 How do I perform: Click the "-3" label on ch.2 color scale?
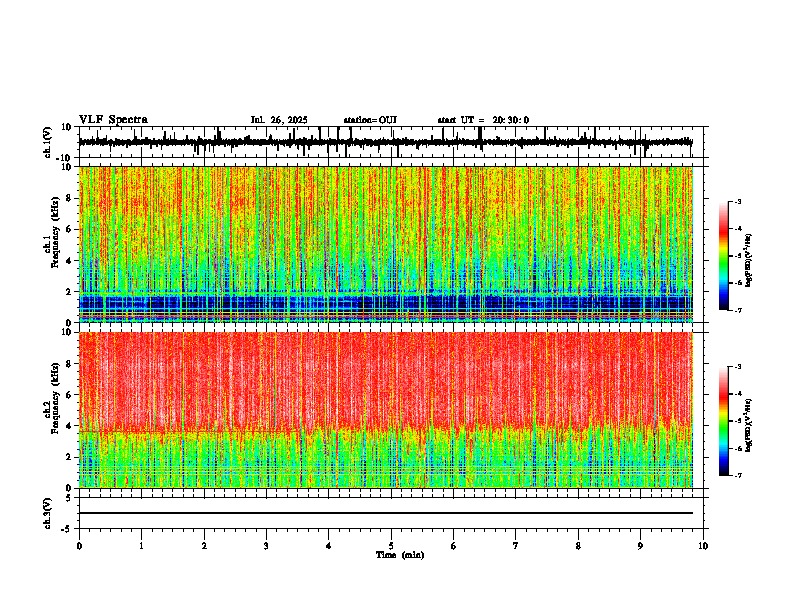click(x=737, y=367)
